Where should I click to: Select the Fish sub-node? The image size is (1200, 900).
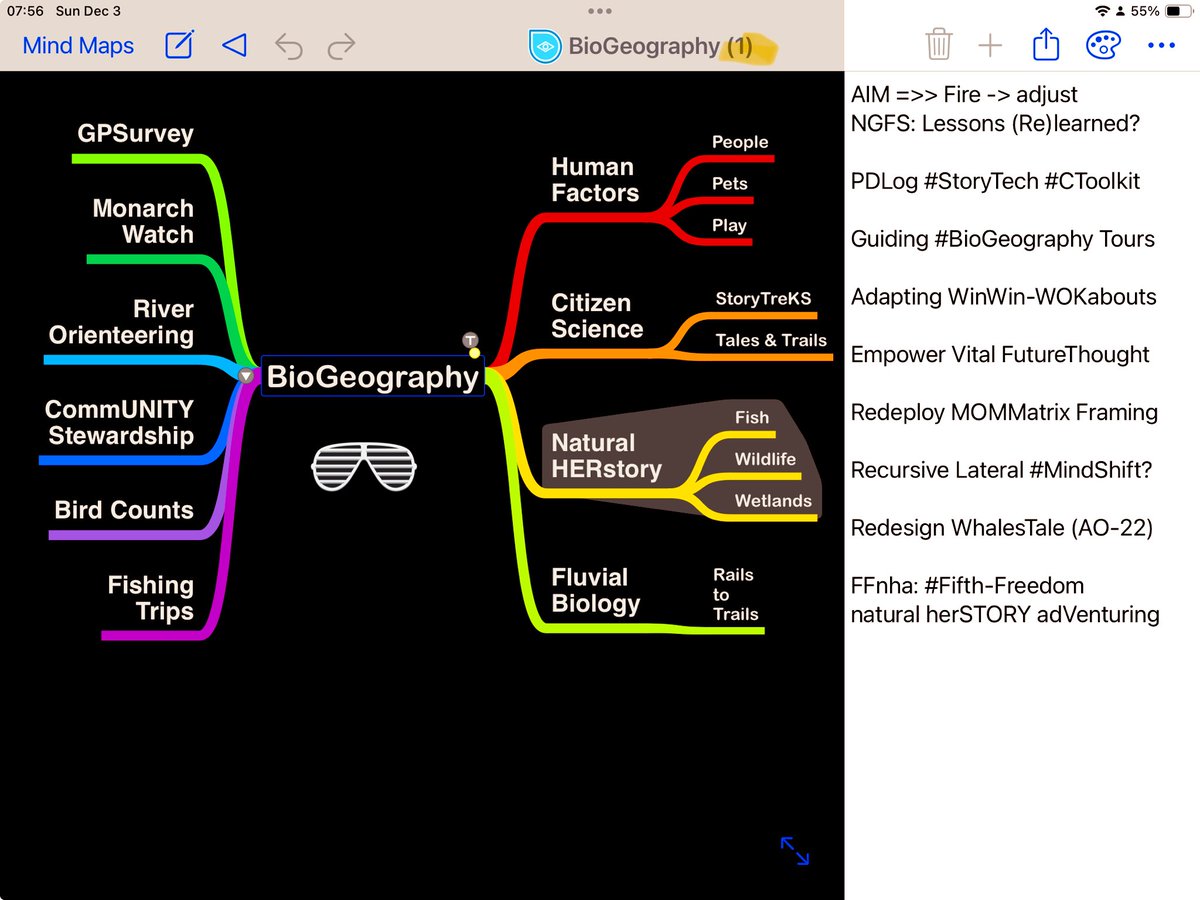click(752, 417)
